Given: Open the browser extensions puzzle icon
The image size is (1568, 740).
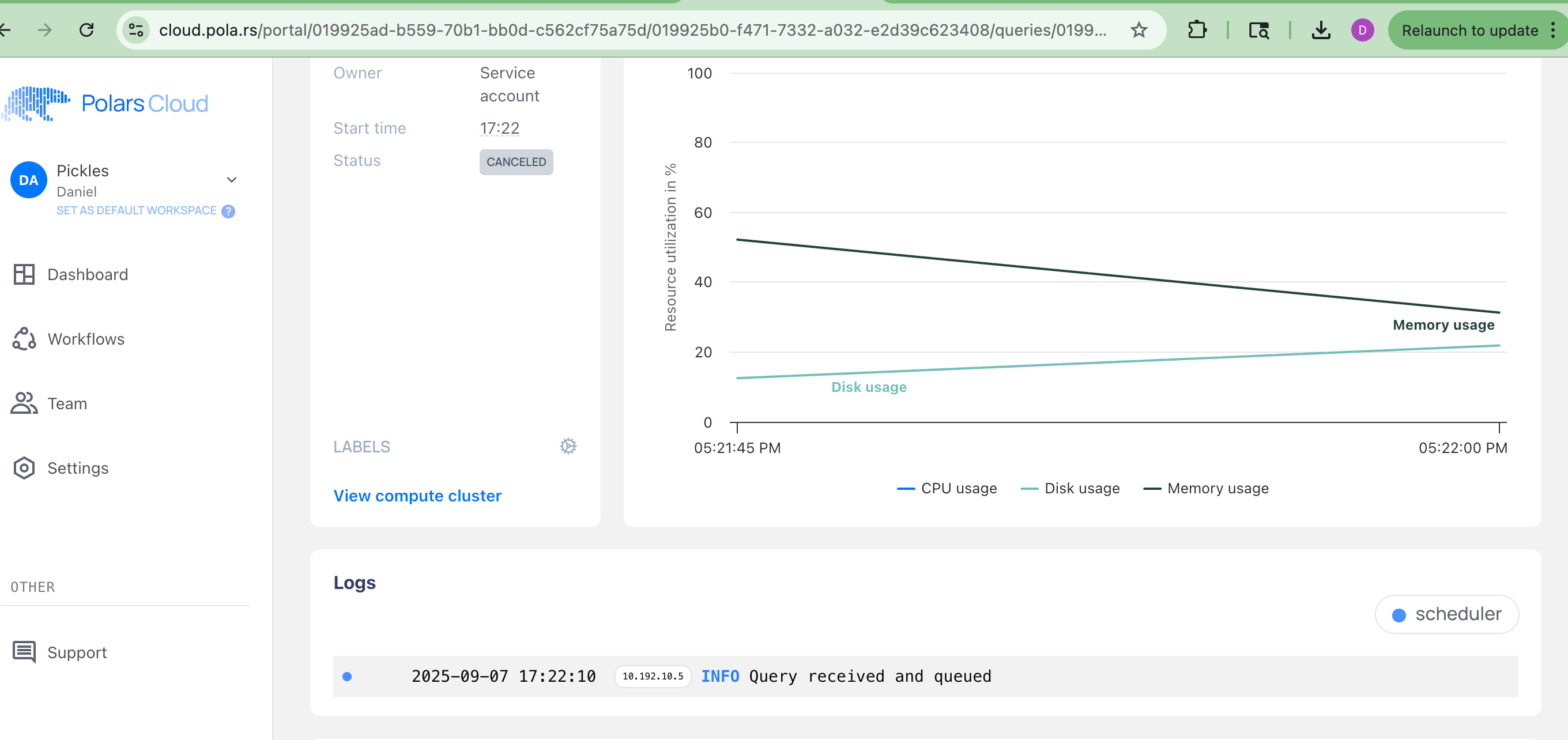Looking at the screenshot, I should [x=1197, y=30].
